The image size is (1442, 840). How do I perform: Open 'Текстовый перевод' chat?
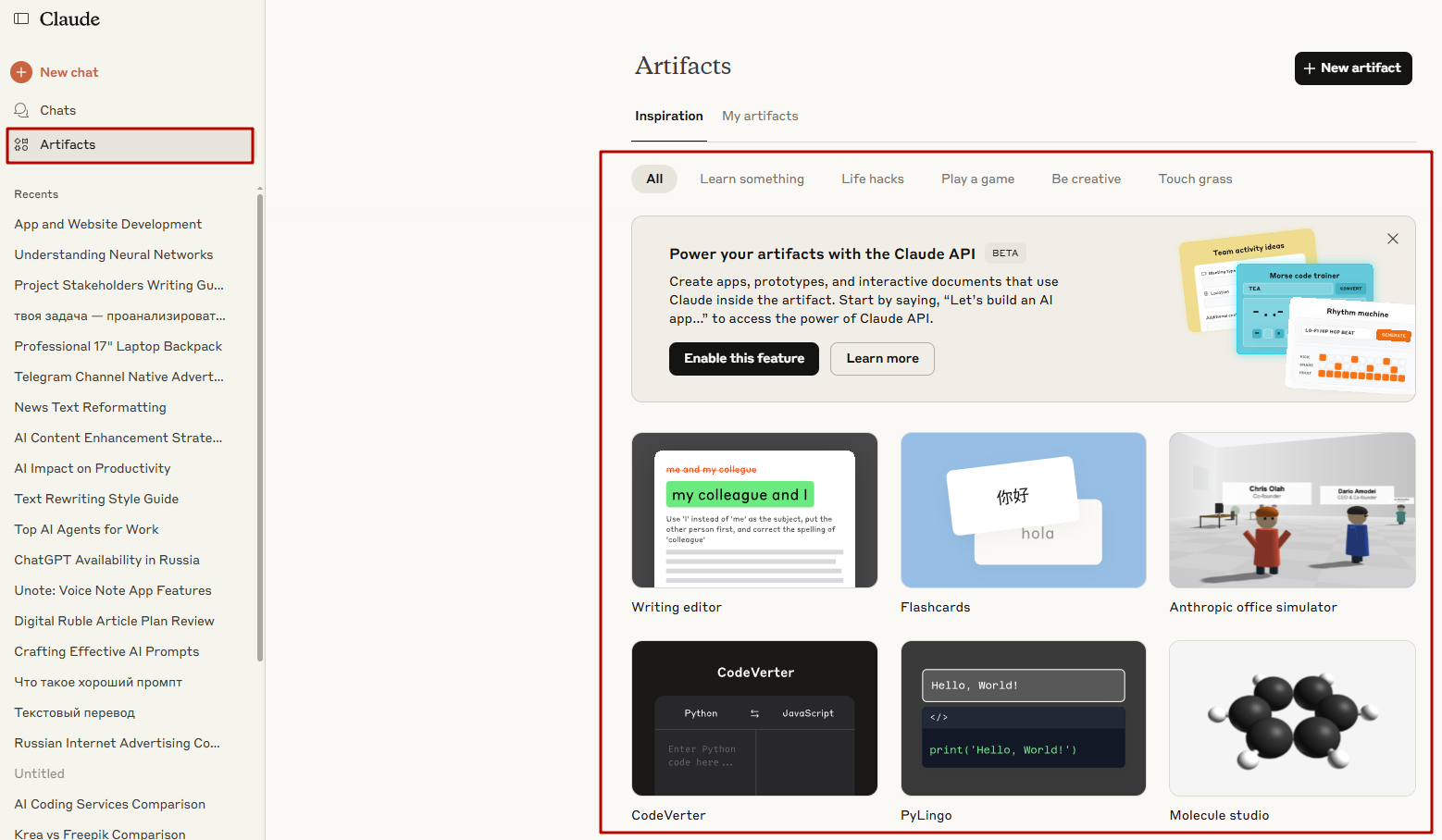(74, 712)
